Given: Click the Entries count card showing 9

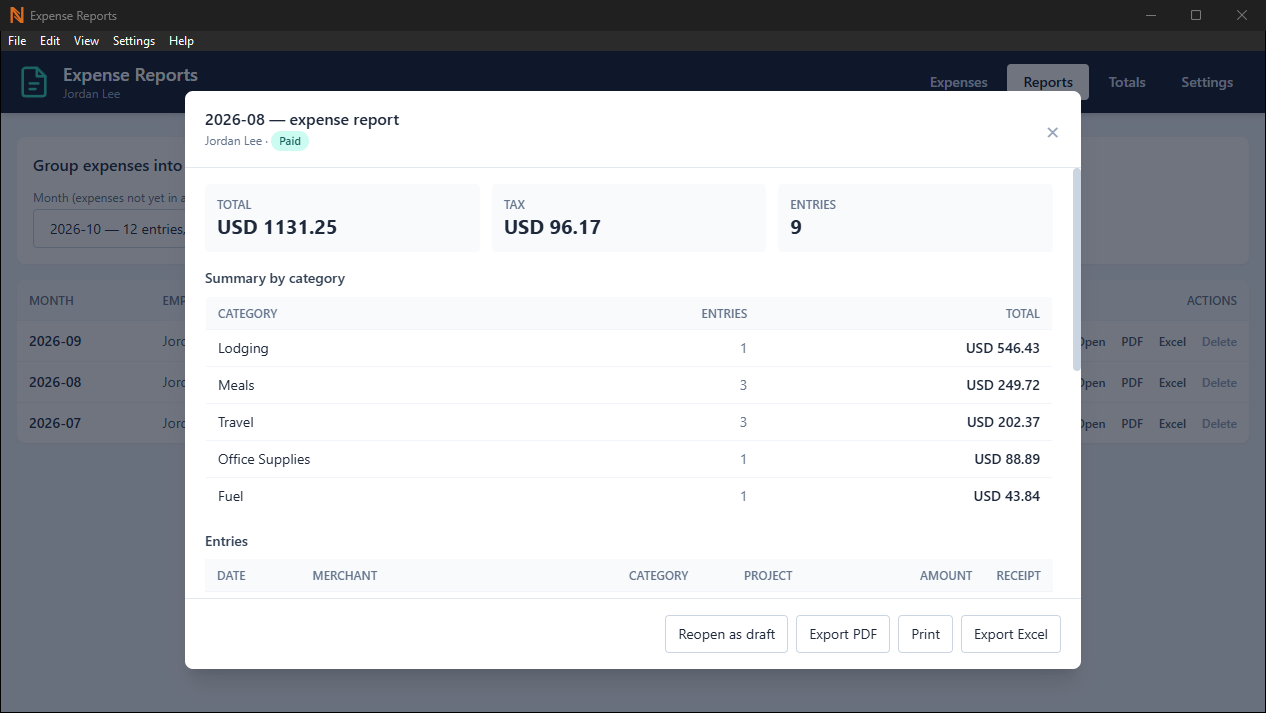Looking at the screenshot, I should pyautogui.click(x=915, y=218).
